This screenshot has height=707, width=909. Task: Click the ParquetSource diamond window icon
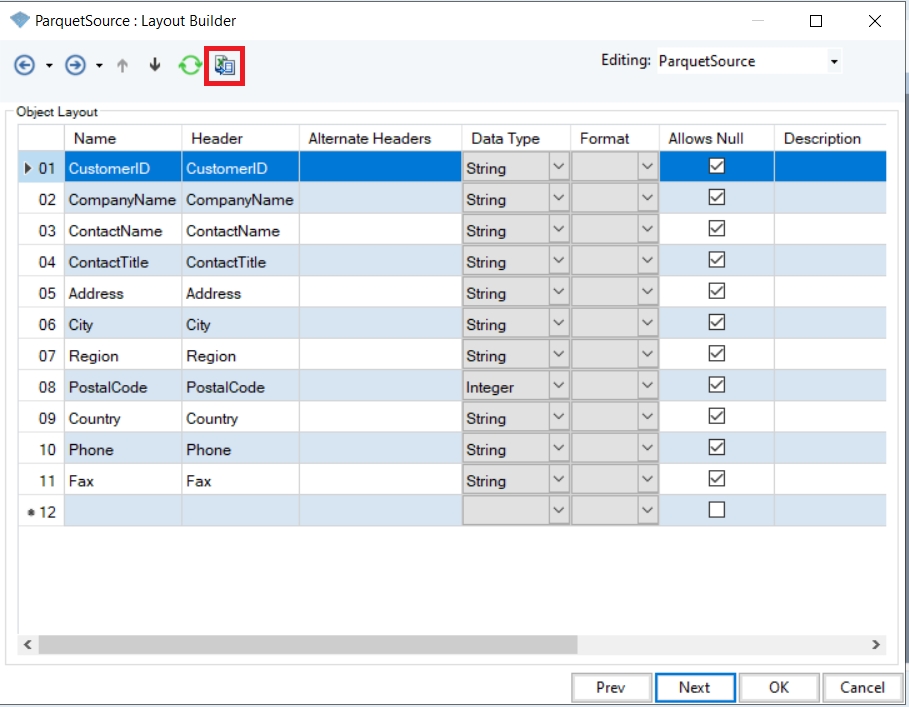(x=19, y=20)
